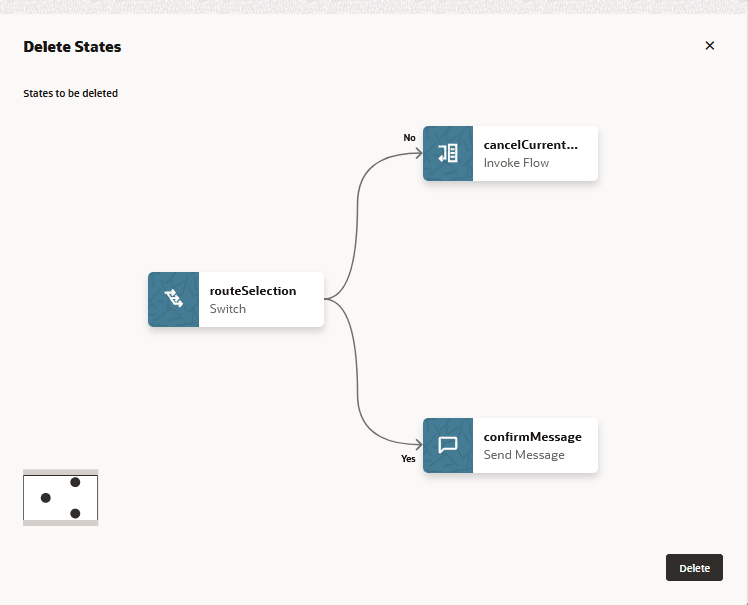Click the 'Invoke Flow' subtitle text
This screenshot has width=748, height=605.
516,162
